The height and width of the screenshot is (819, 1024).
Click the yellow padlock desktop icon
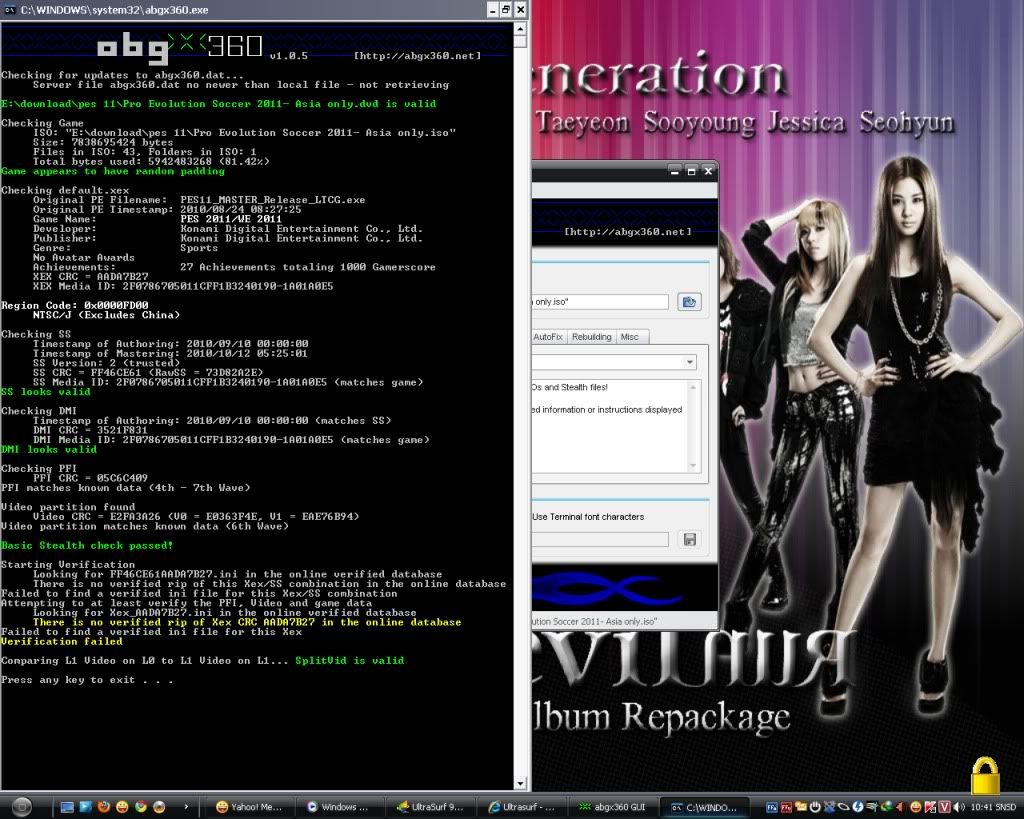(985, 775)
